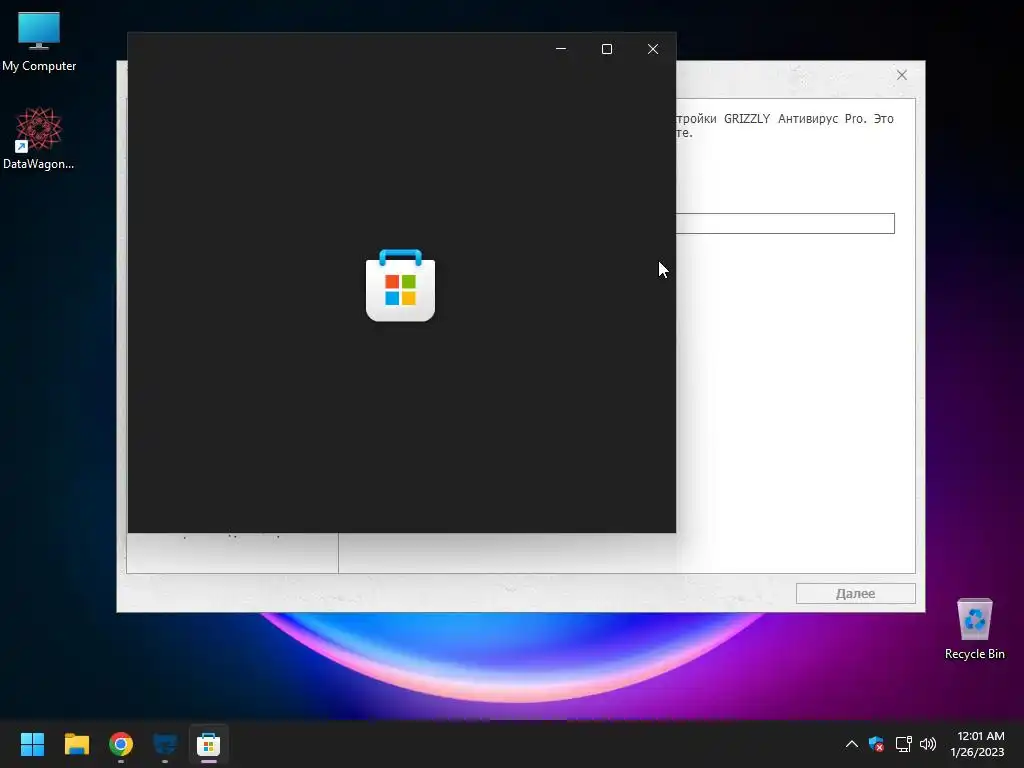Select the DataWagon desktop shortcut
1024x768 pixels.
click(x=39, y=138)
